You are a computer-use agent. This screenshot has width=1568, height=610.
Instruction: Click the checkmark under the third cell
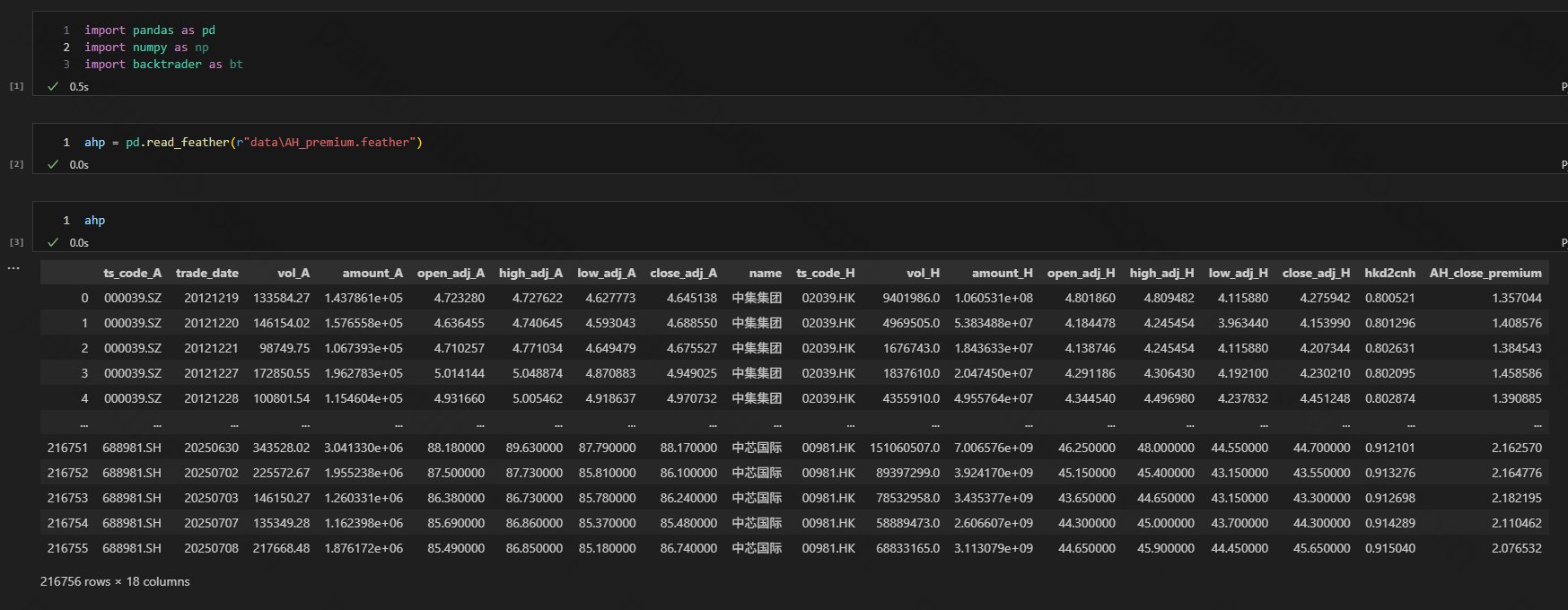point(53,243)
